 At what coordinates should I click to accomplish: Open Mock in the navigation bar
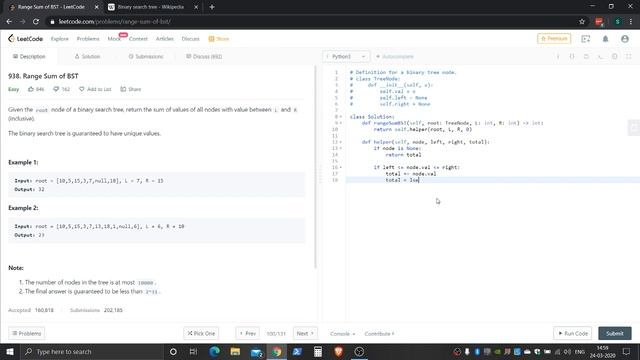tap(114, 39)
